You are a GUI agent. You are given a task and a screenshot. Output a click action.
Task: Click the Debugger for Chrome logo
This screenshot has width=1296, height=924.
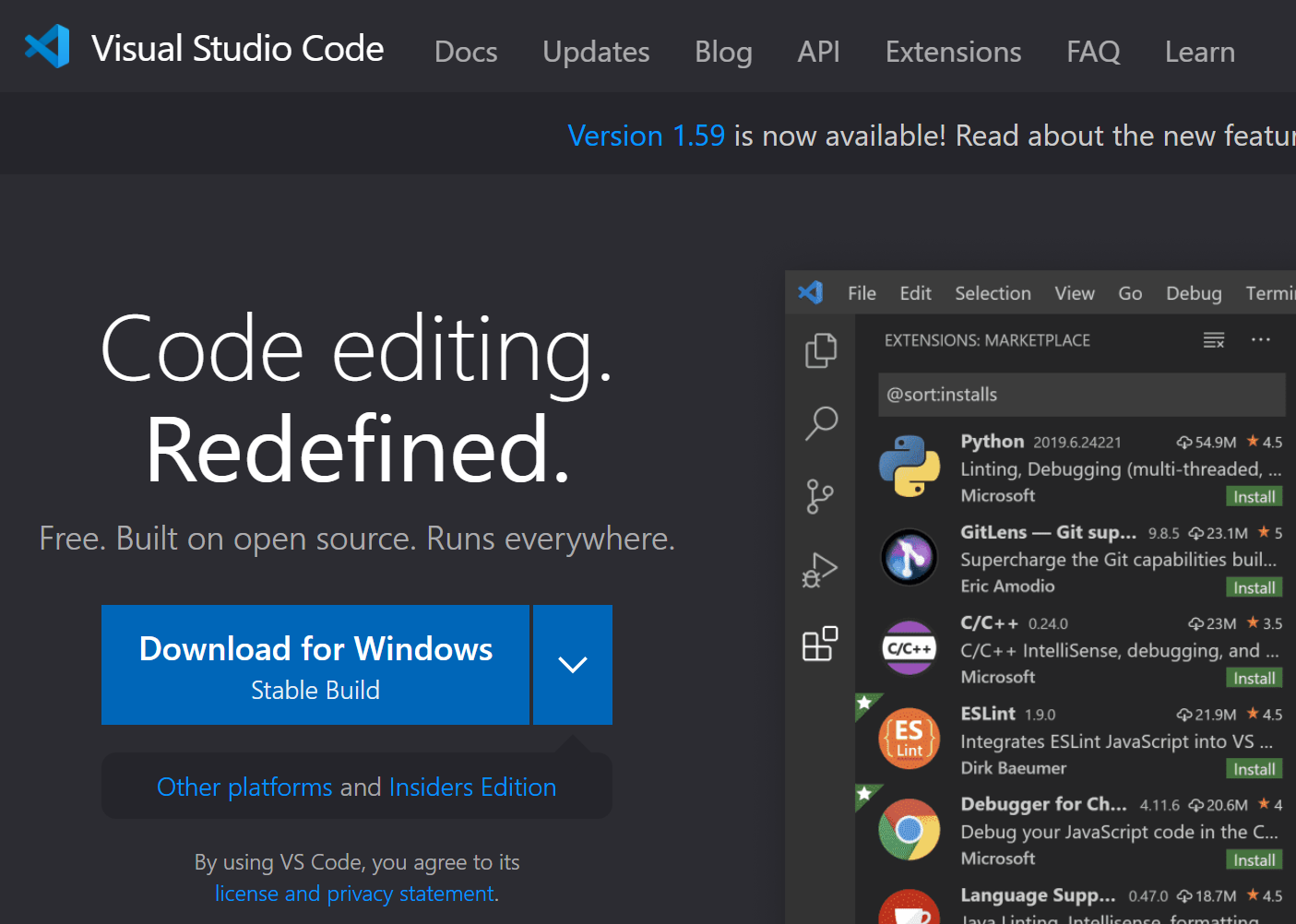pyautogui.click(x=909, y=829)
